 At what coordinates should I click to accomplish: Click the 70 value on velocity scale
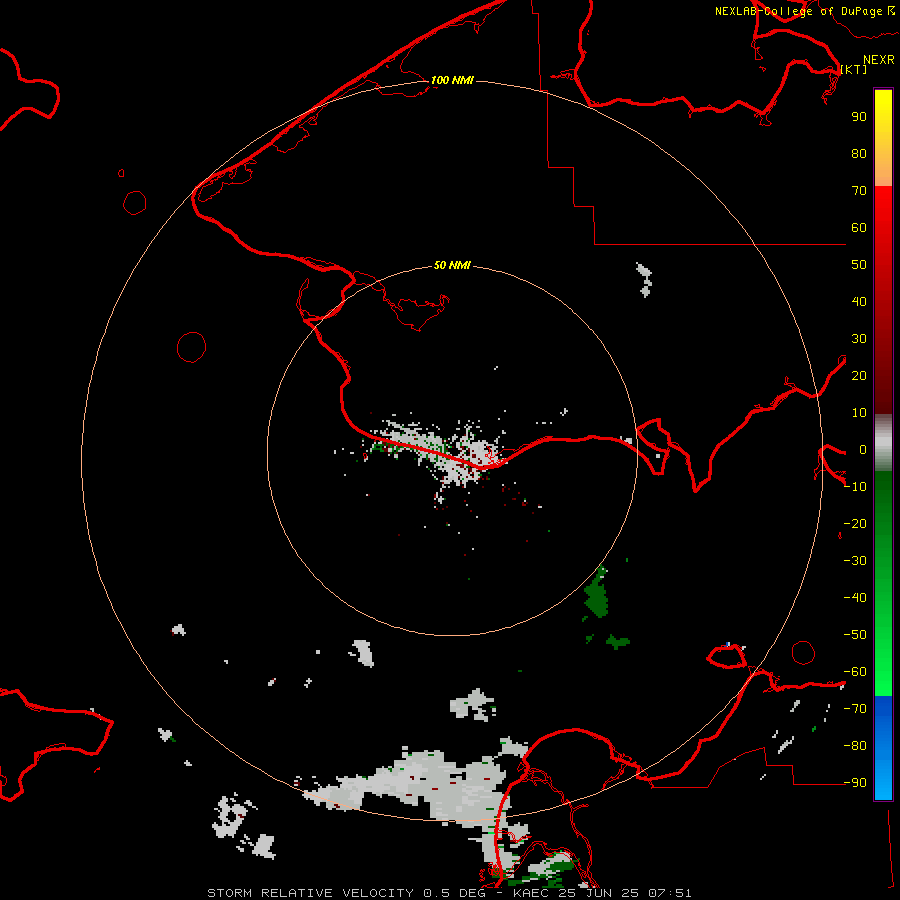859,191
